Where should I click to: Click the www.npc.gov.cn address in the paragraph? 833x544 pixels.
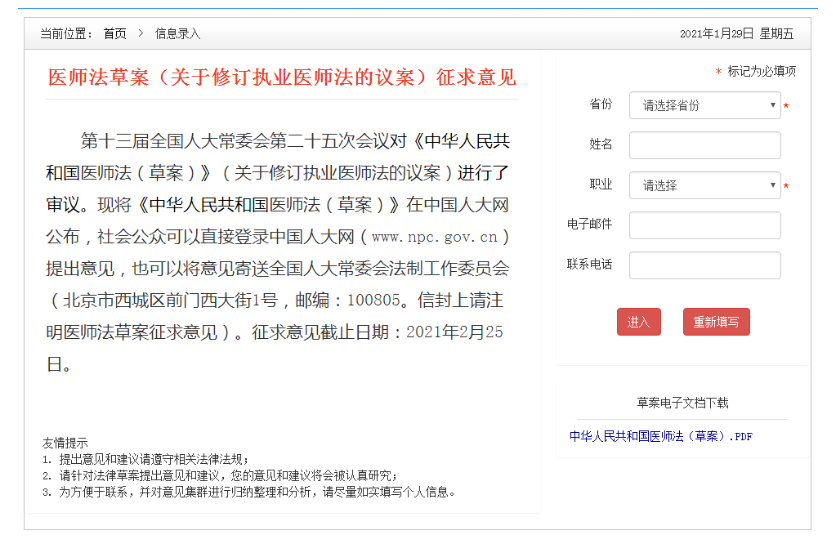[435, 237]
